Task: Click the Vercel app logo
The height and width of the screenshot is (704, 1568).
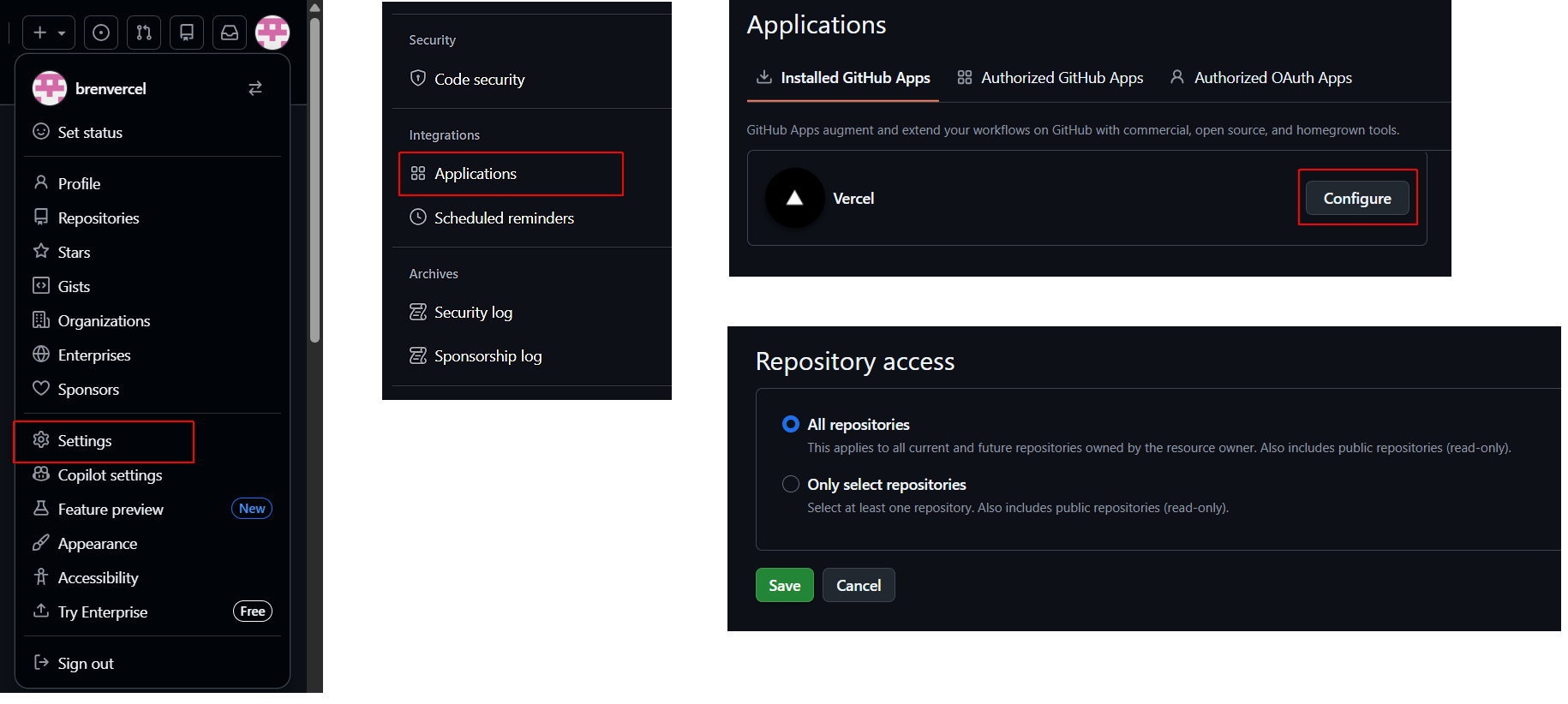Action: point(794,198)
